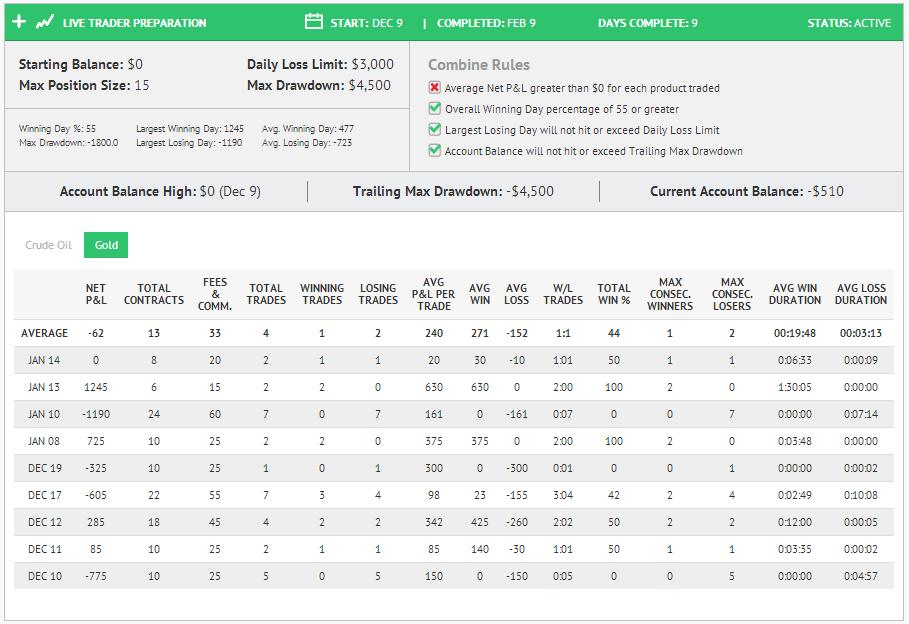Image resolution: width=909 pixels, height=624 pixels.
Task: Click the AVG LOSS column header
Action: tap(517, 294)
